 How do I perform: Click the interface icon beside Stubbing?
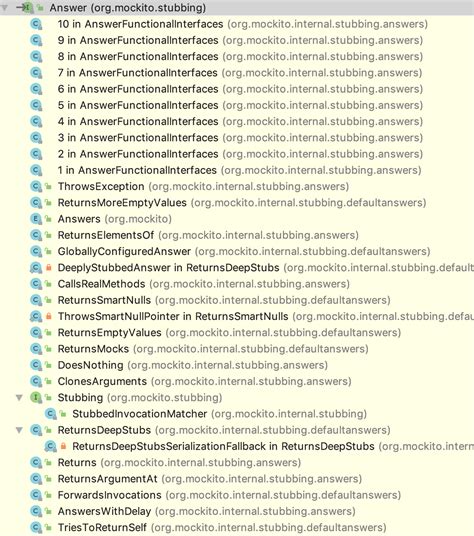click(x=36, y=398)
